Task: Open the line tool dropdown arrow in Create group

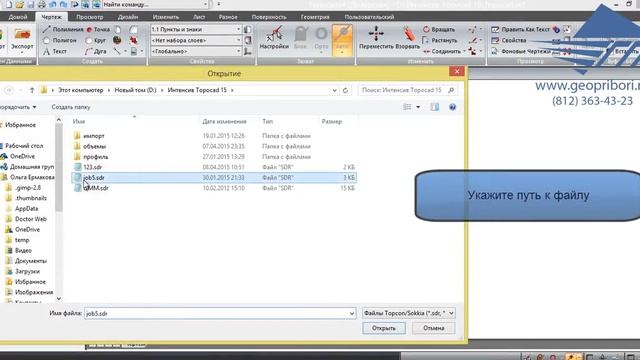Action: [x=125, y=51]
